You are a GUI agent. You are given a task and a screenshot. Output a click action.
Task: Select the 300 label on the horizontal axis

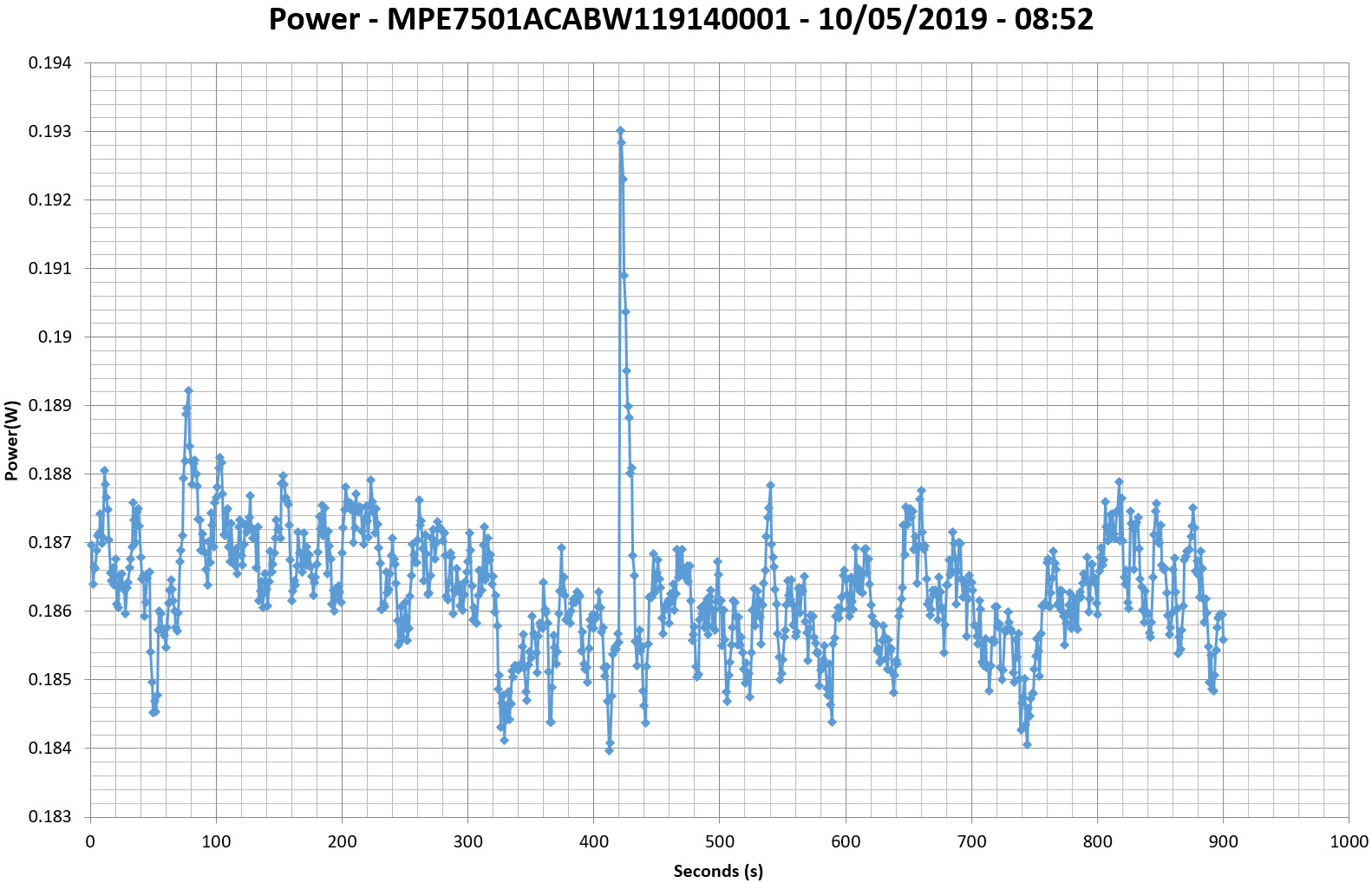[467, 841]
